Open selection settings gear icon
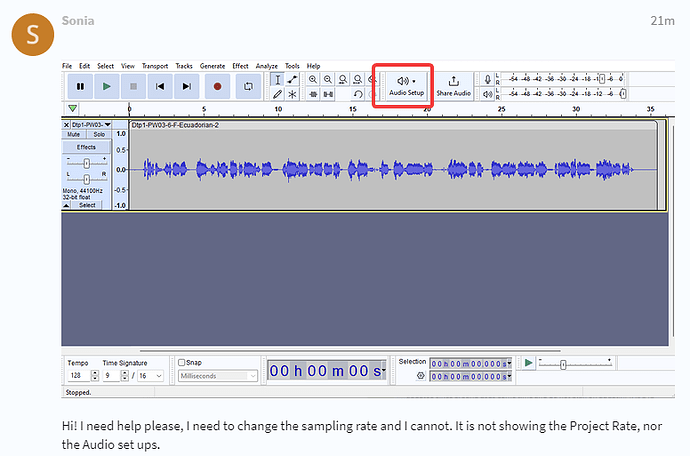This screenshot has width=690, height=456. click(420, 376)
